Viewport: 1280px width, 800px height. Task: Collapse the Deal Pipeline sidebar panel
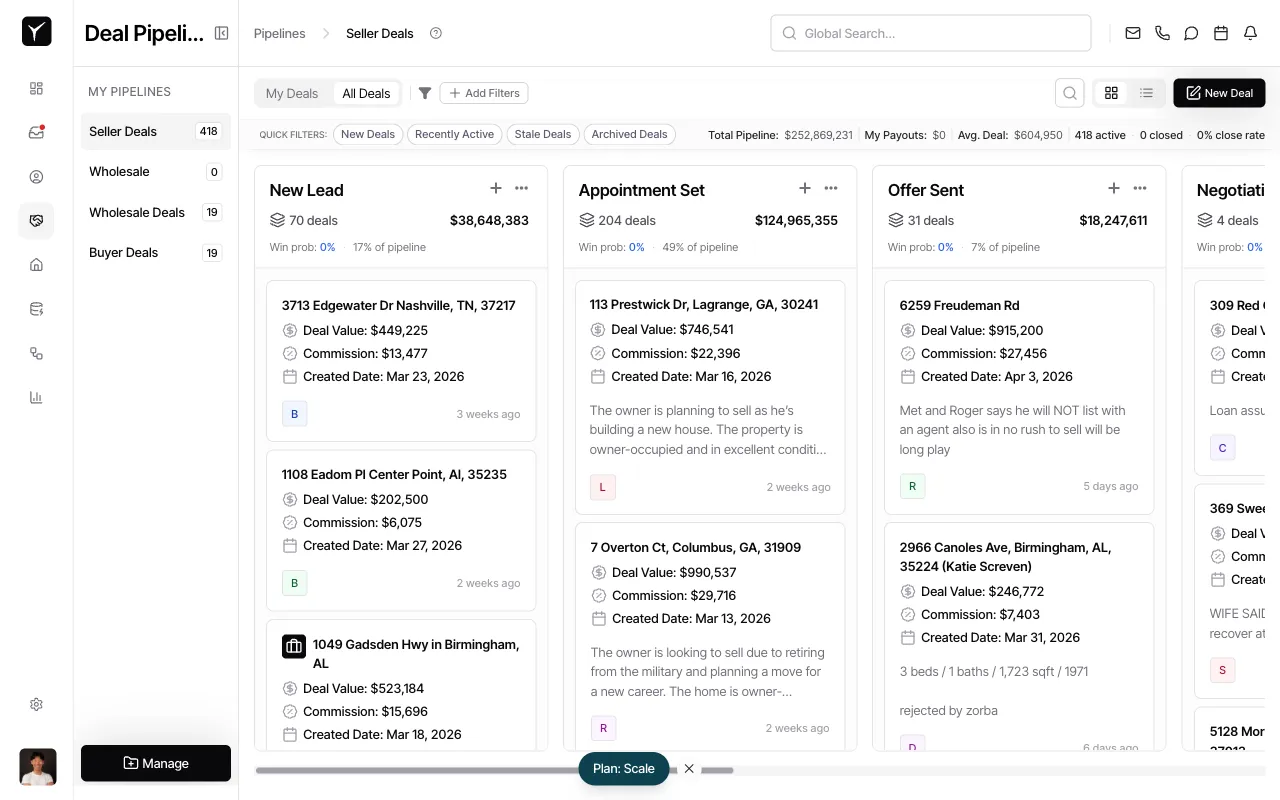coord(221,33)
